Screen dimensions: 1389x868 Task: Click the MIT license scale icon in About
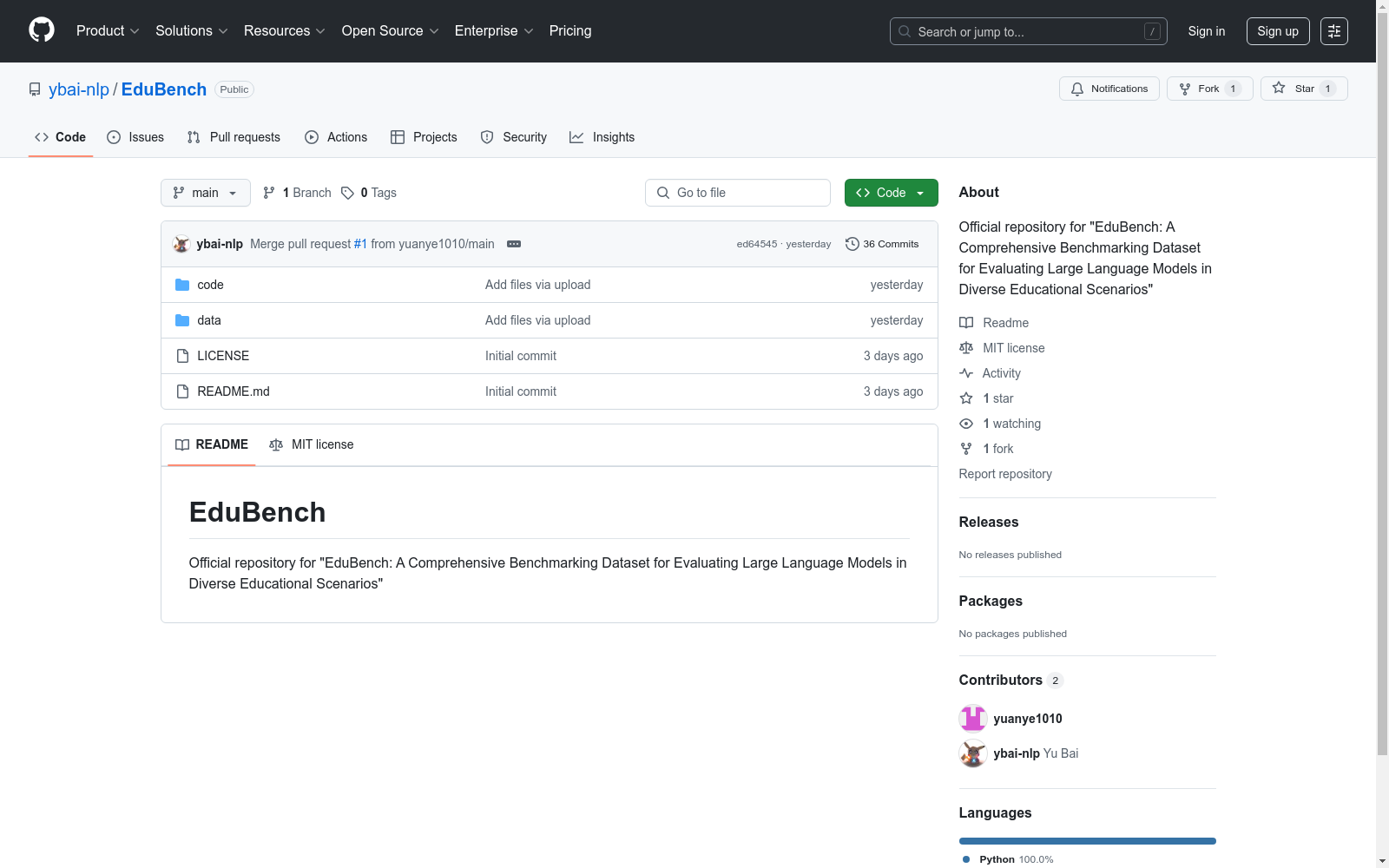(966, 348)
